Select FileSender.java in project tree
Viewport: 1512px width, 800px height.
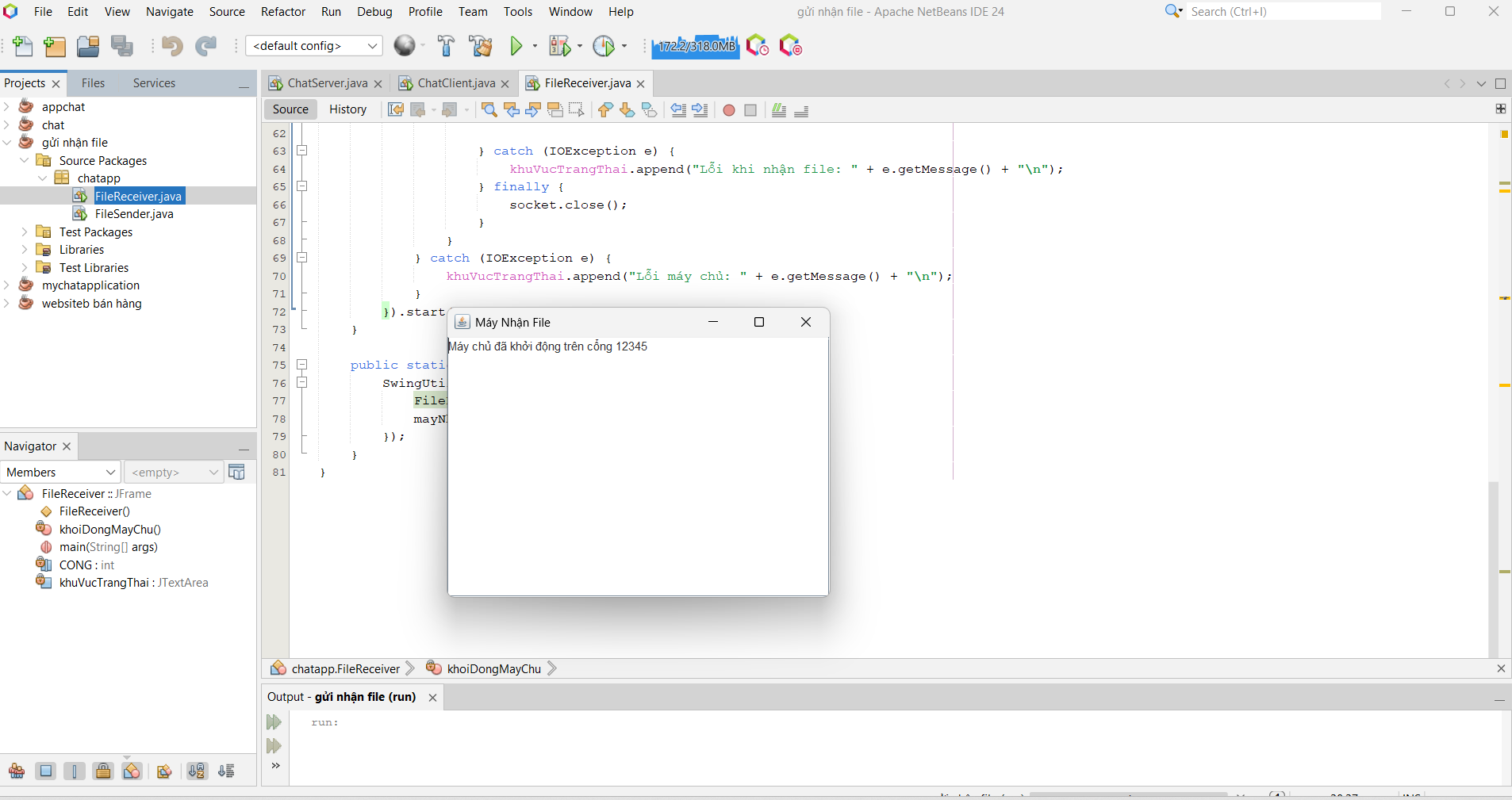[x=133, y=214]
